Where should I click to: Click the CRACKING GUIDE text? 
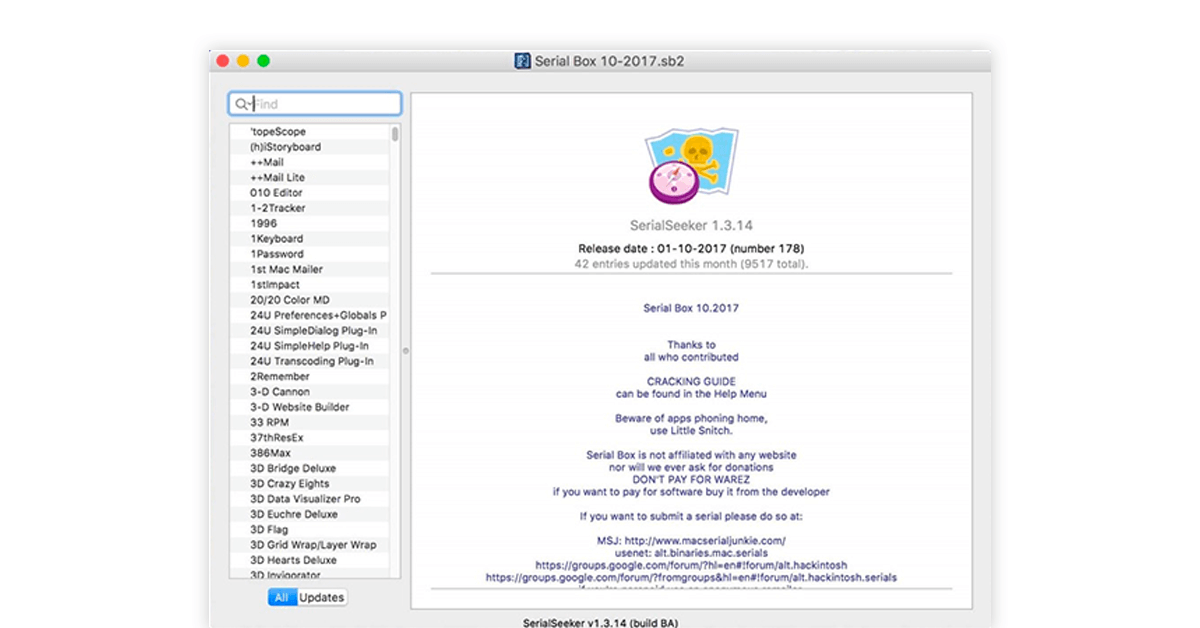coord(691,382)
